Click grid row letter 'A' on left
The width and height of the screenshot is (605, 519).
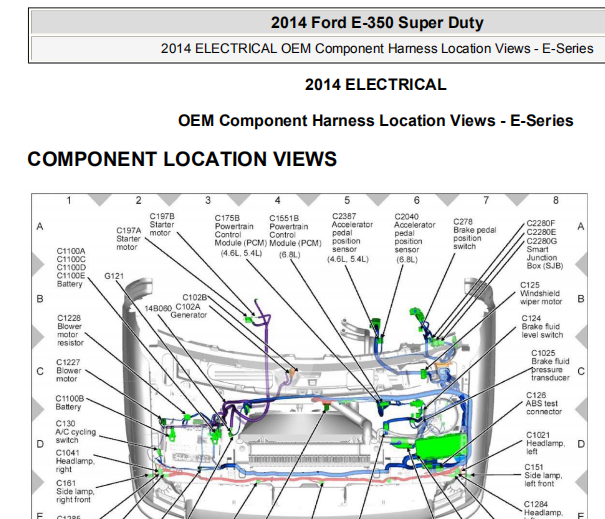pos(40,227)
